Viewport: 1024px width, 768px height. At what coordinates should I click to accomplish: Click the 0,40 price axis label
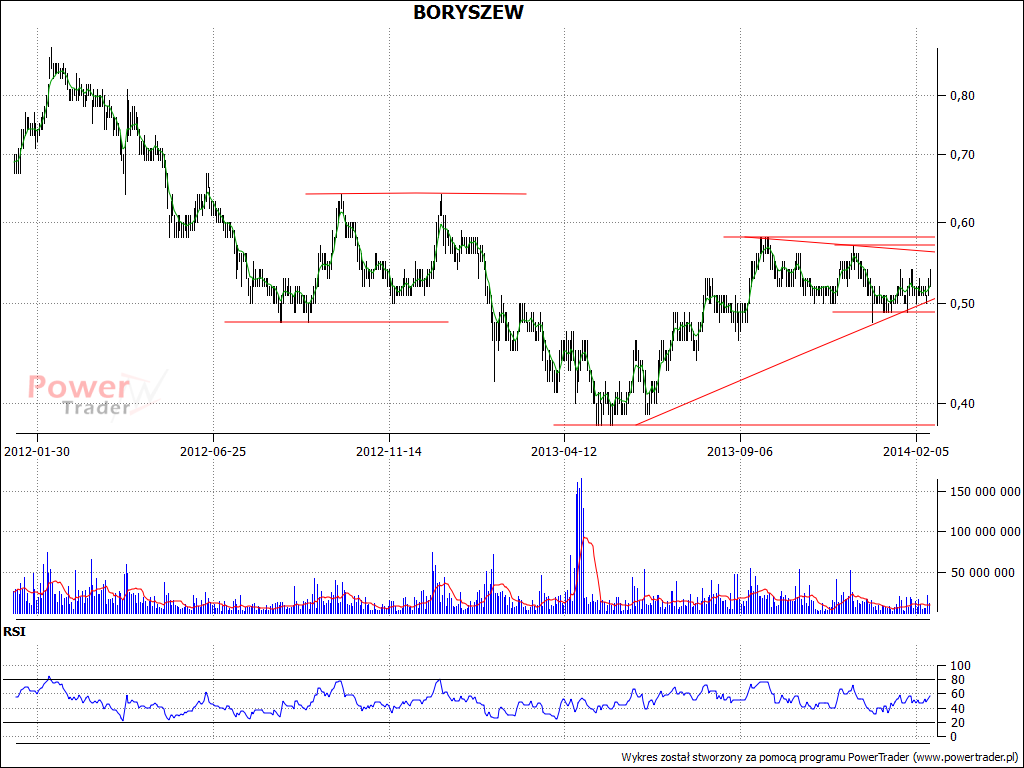click(961, 404)
